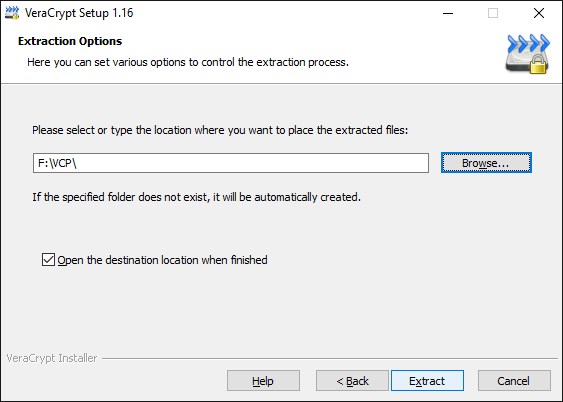Image resolution: width=563 pixels, height=402 pixels.
Task: Click the F:\VCP\ extraction path field
Action: coord(231,163)
